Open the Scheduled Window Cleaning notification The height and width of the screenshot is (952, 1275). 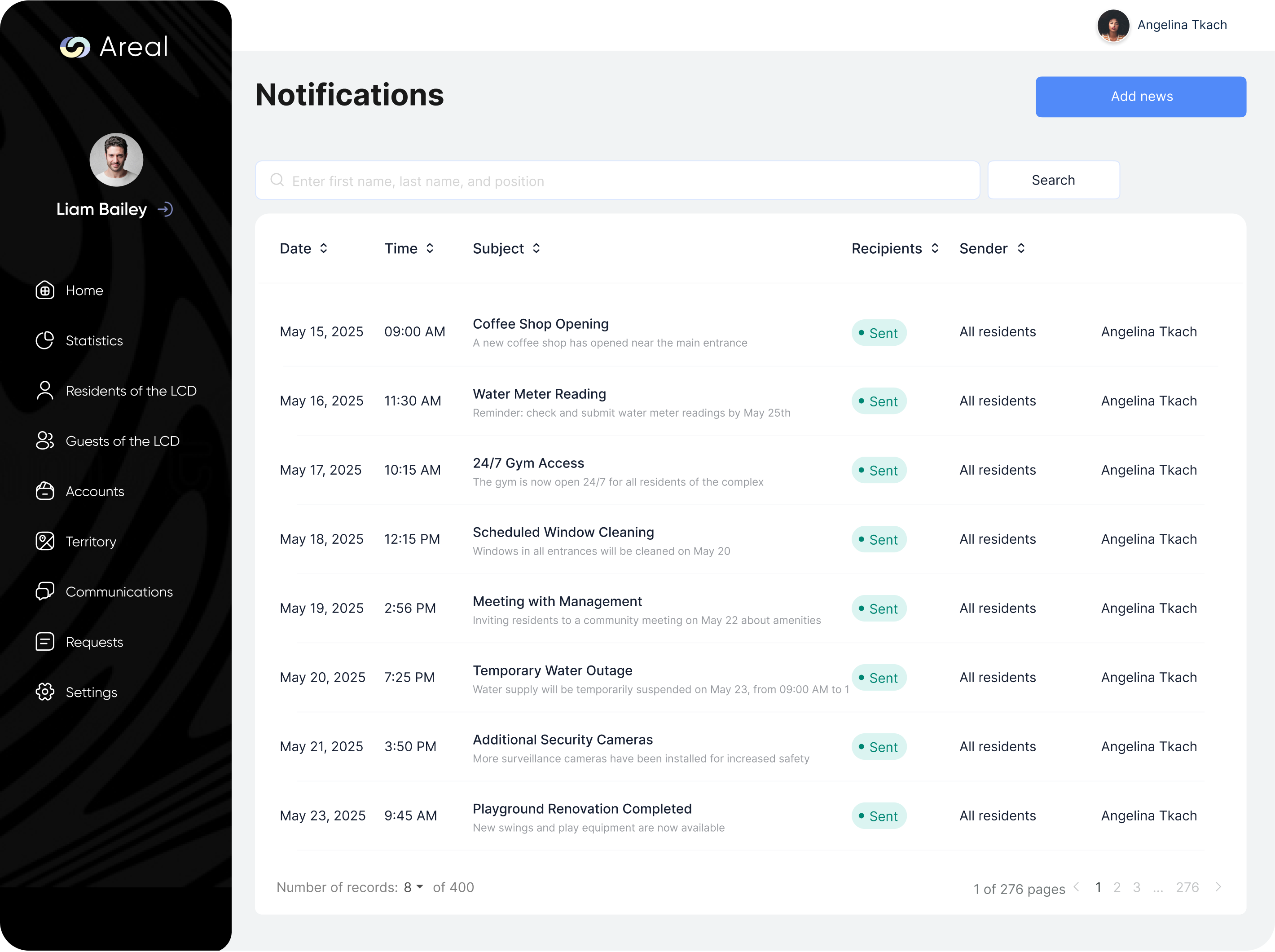point(563,533)
